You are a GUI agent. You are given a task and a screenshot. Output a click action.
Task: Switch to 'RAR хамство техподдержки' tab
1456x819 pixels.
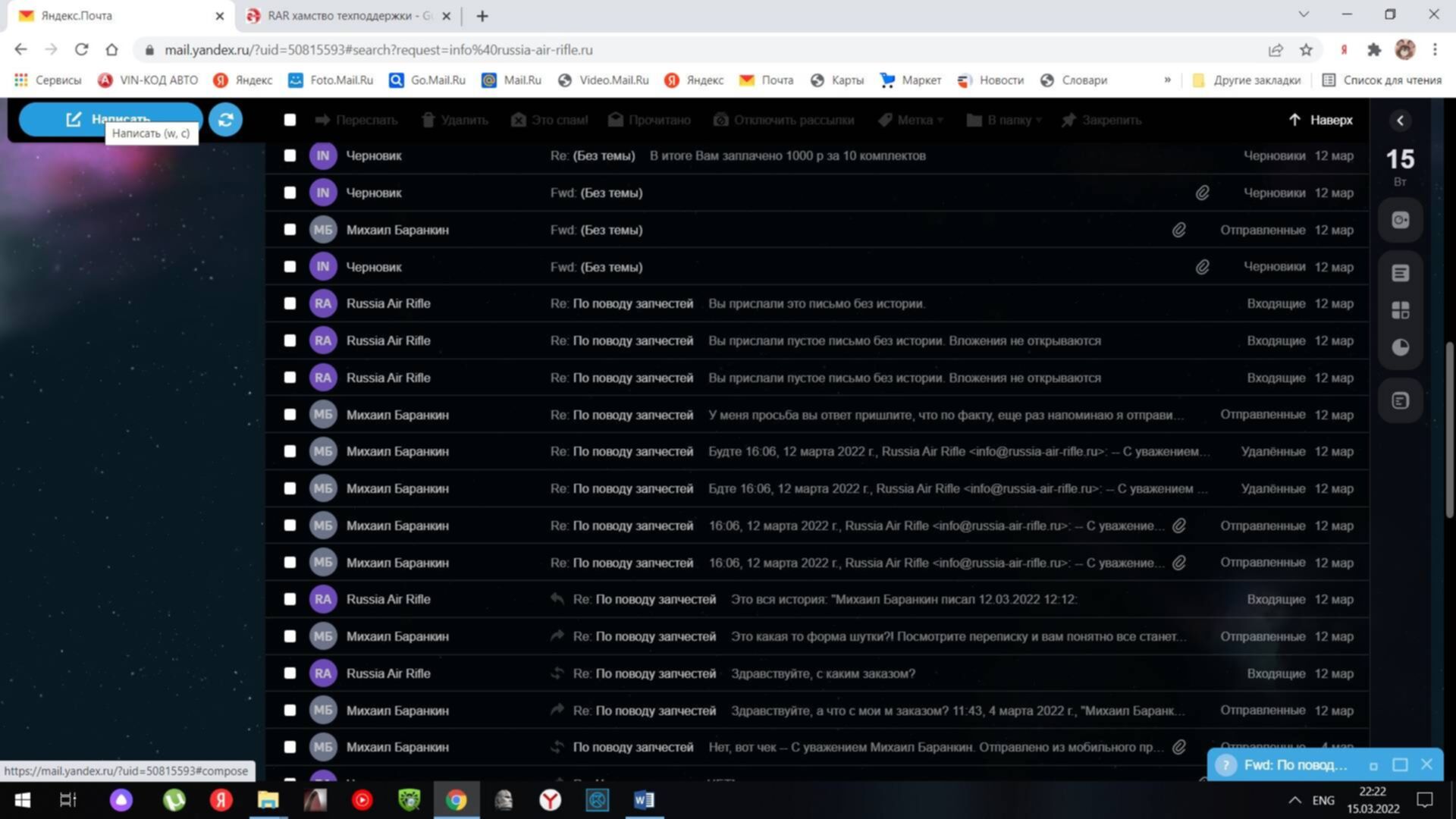349,16
